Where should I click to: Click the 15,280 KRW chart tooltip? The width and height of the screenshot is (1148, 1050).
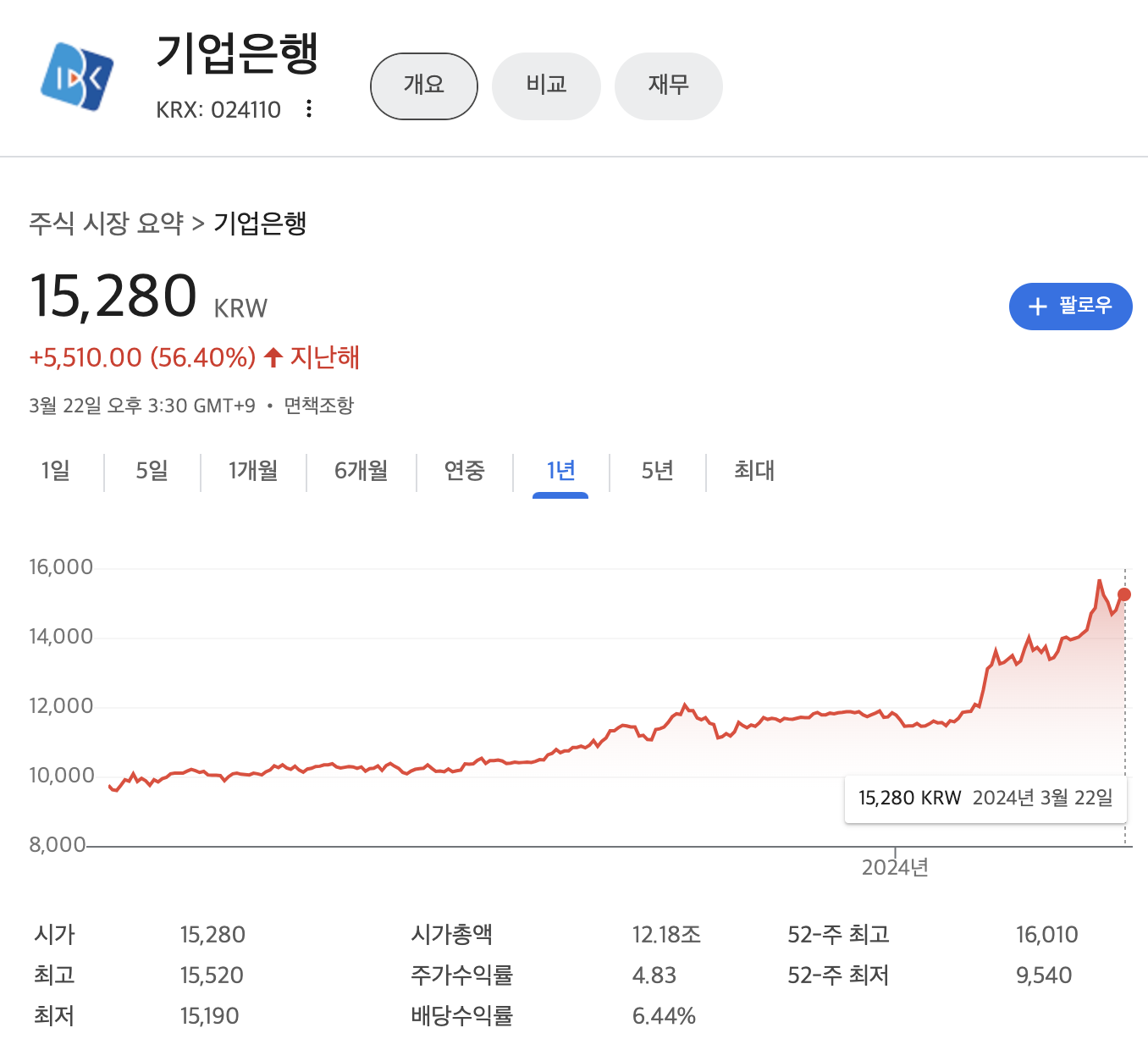(x=985, y=799)
